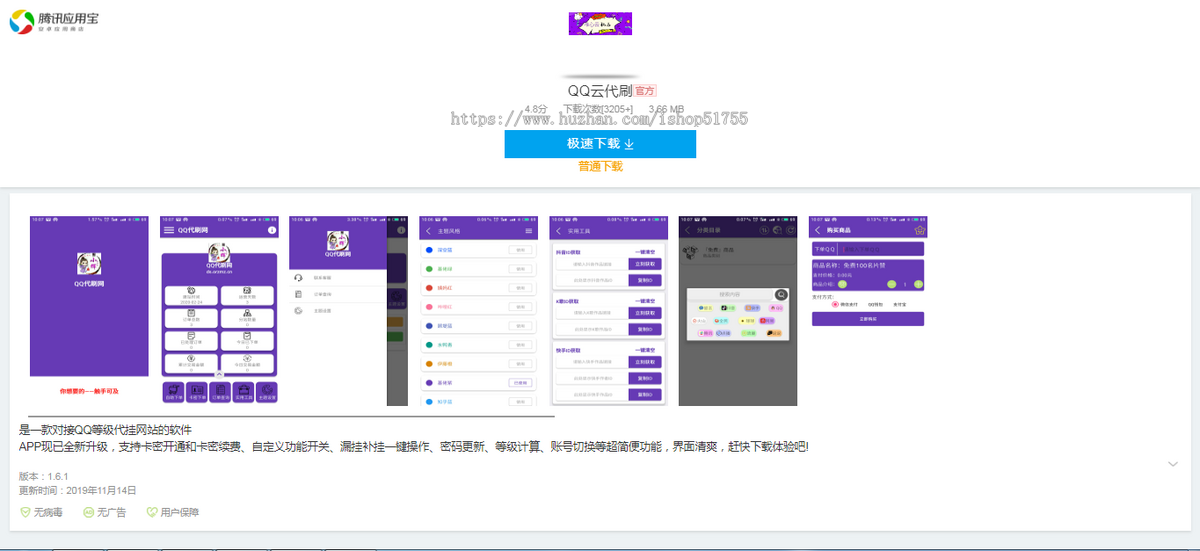Open the side drawer screenshot

tap(349, 310)
